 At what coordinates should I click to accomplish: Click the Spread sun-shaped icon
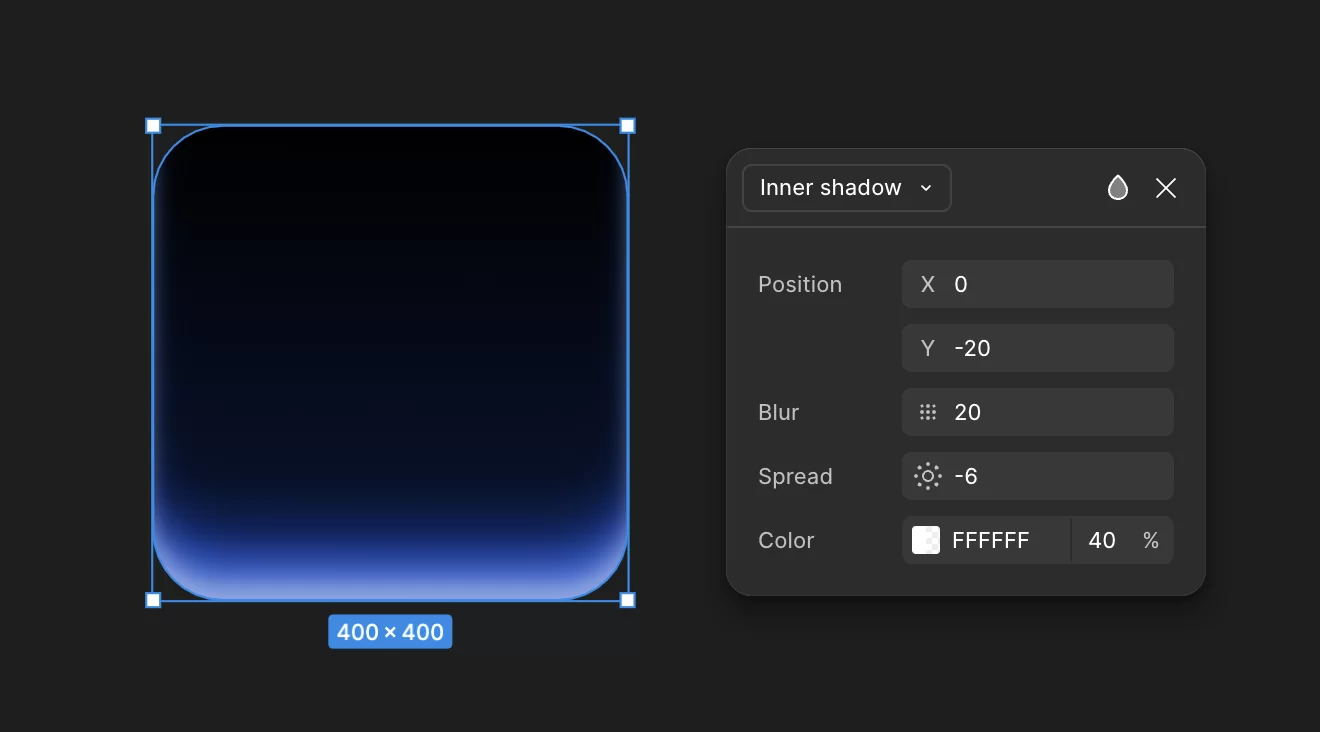[x=928, y=476]
